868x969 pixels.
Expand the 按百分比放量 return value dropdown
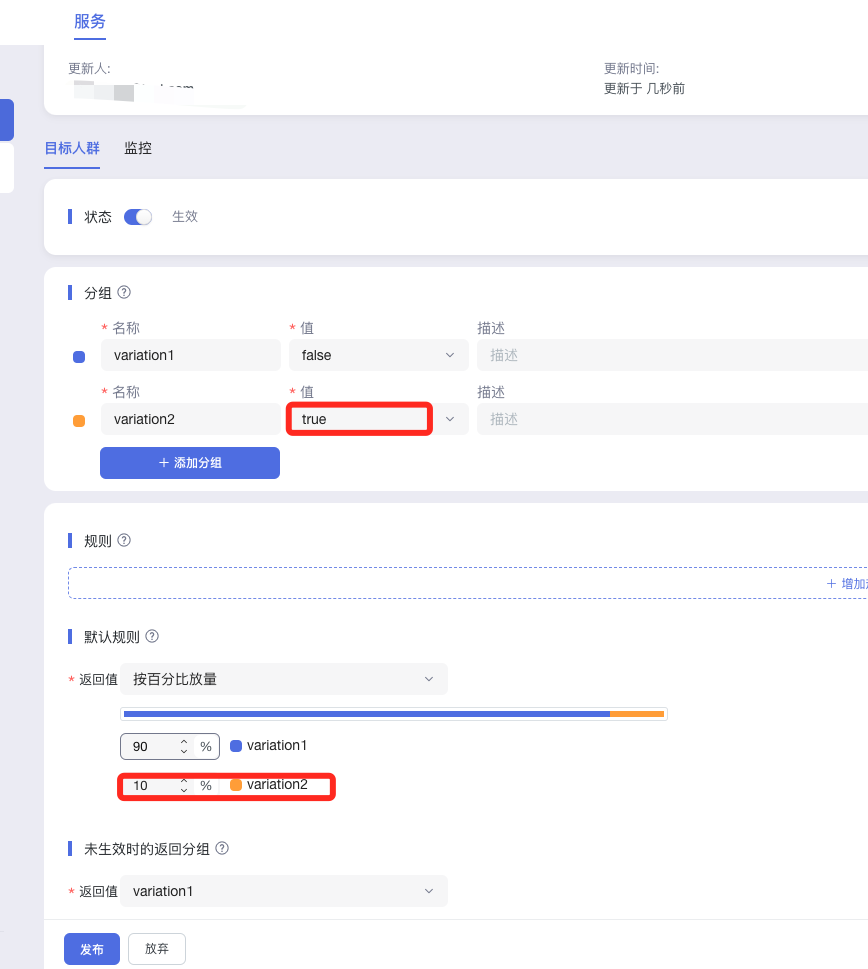click(x=284, y=679)
